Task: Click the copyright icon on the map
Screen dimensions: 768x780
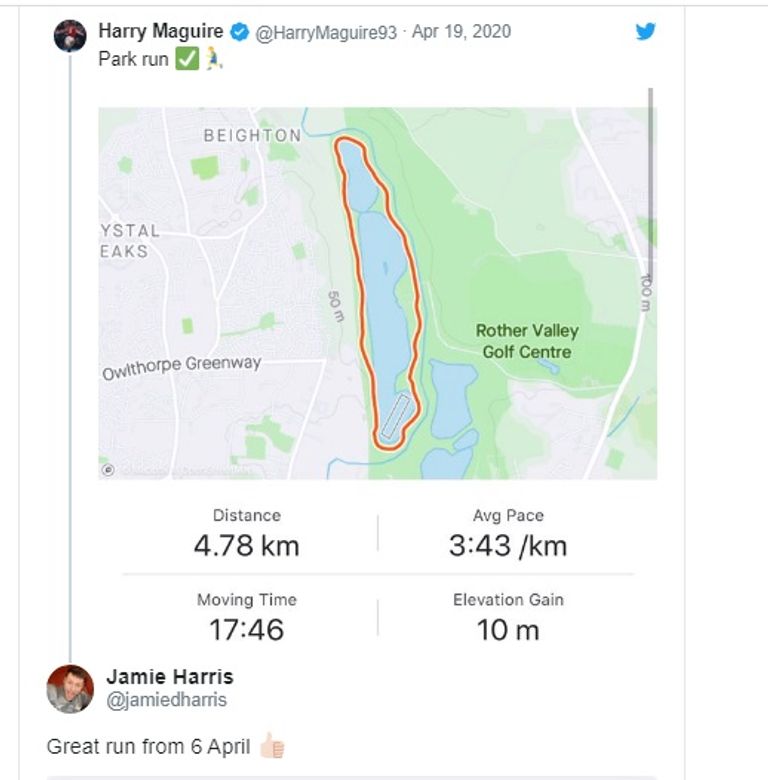Action: point(108,469)
